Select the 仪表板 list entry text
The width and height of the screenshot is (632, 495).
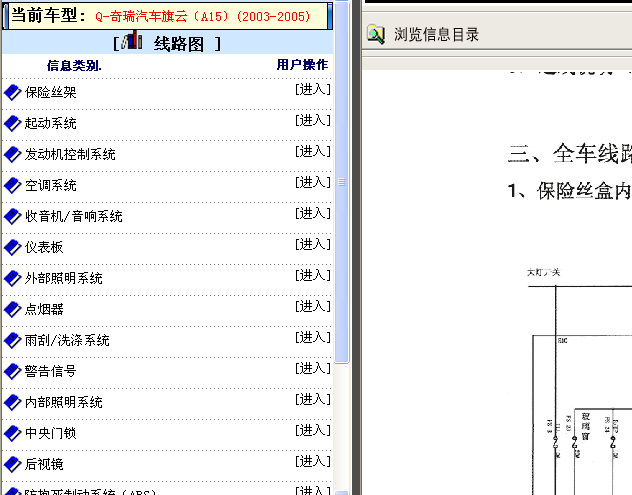(44, 248)
